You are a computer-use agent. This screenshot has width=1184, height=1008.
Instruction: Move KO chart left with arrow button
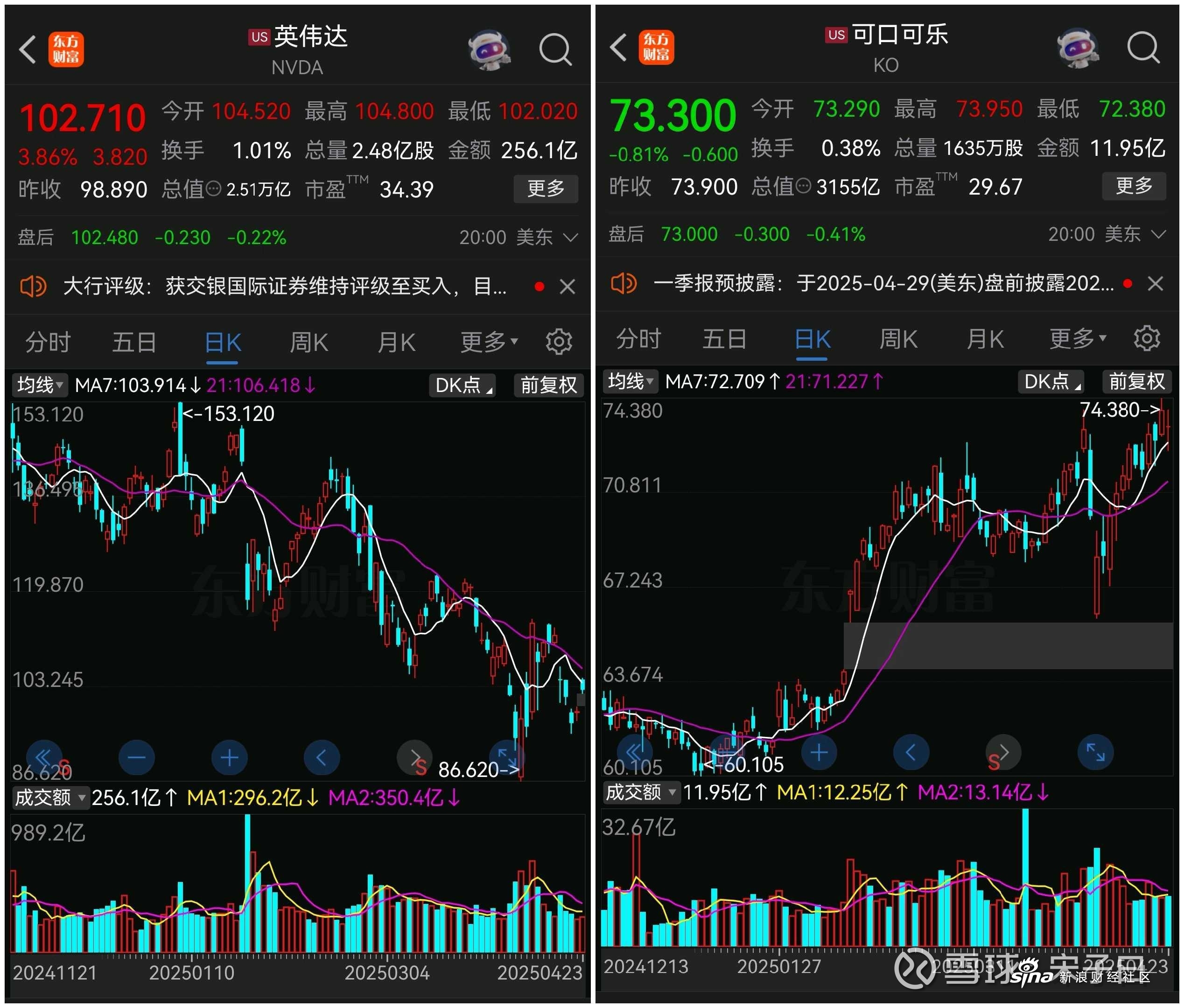click(x=911, y=753)
